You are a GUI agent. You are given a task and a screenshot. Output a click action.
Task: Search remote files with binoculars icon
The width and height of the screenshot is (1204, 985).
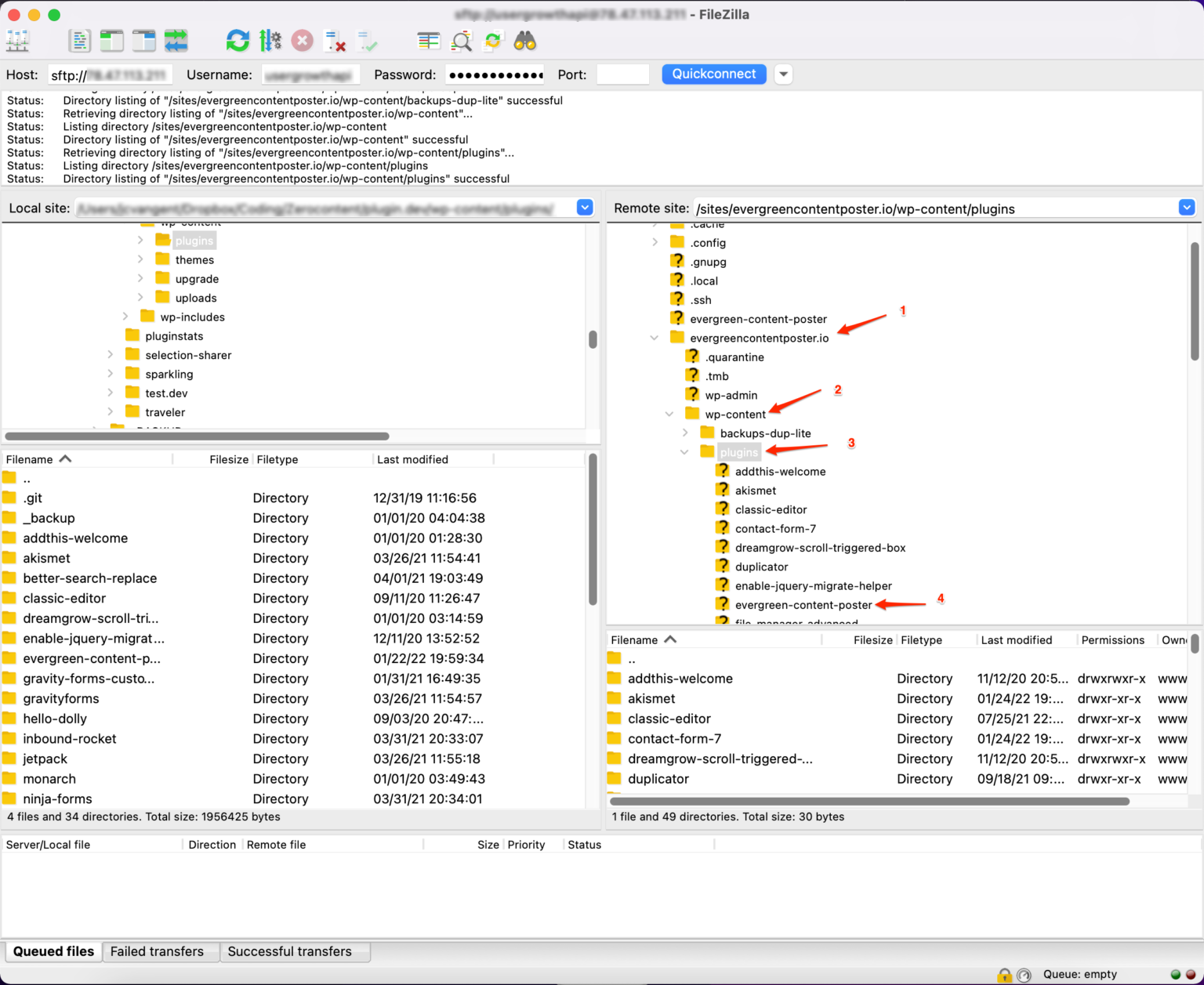[x=525, y=41]
